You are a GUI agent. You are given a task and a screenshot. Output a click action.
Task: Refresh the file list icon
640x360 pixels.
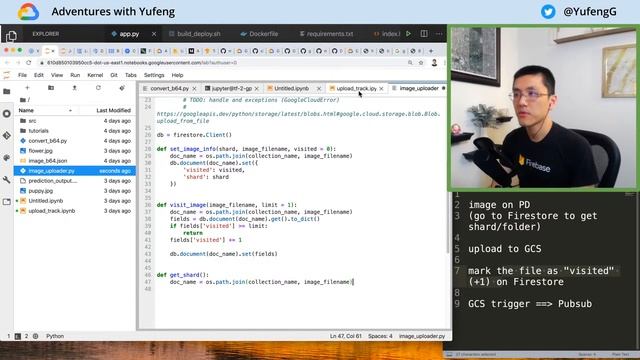[98, 88]
